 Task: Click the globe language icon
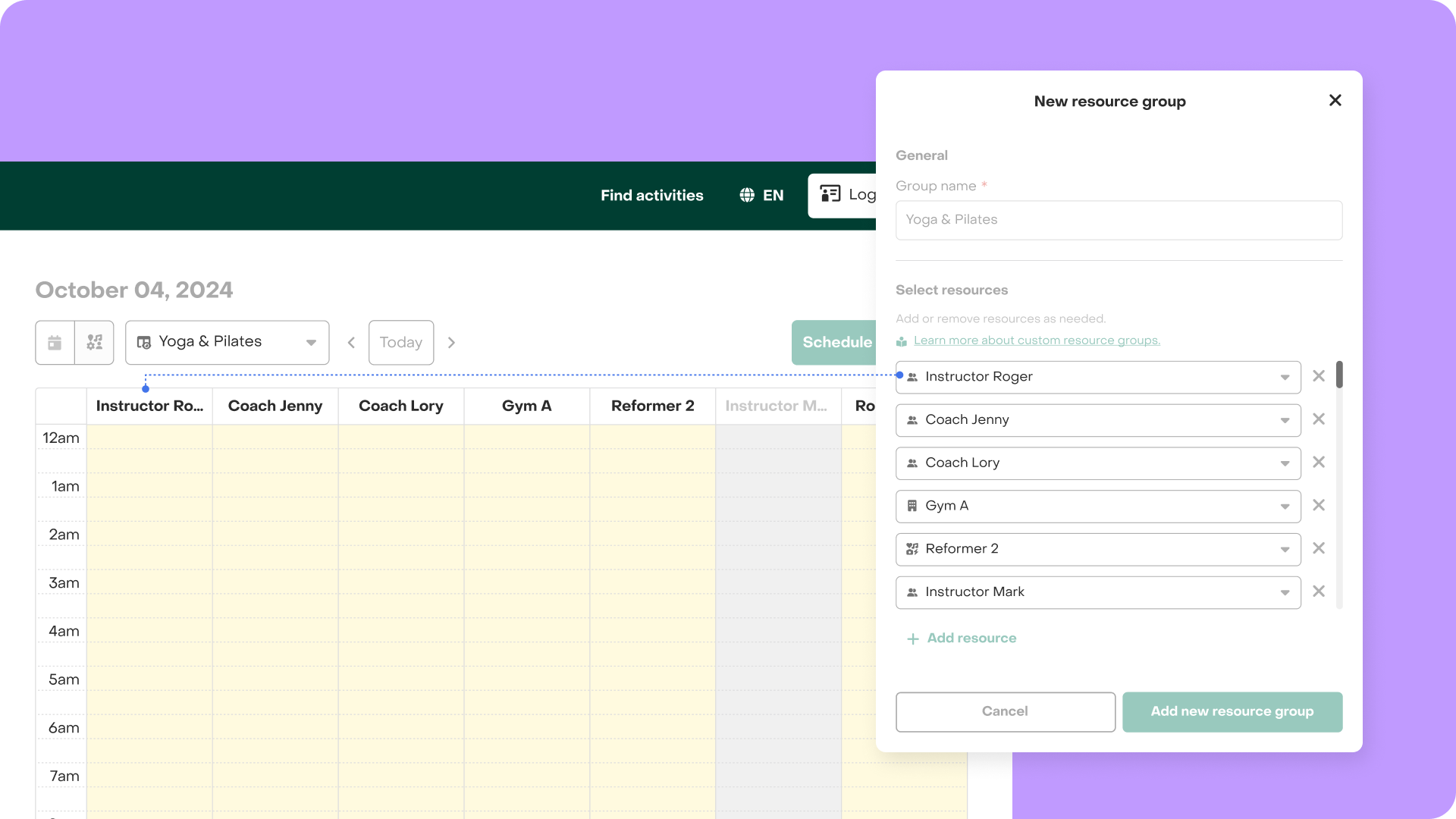click(x=747, y=196)
